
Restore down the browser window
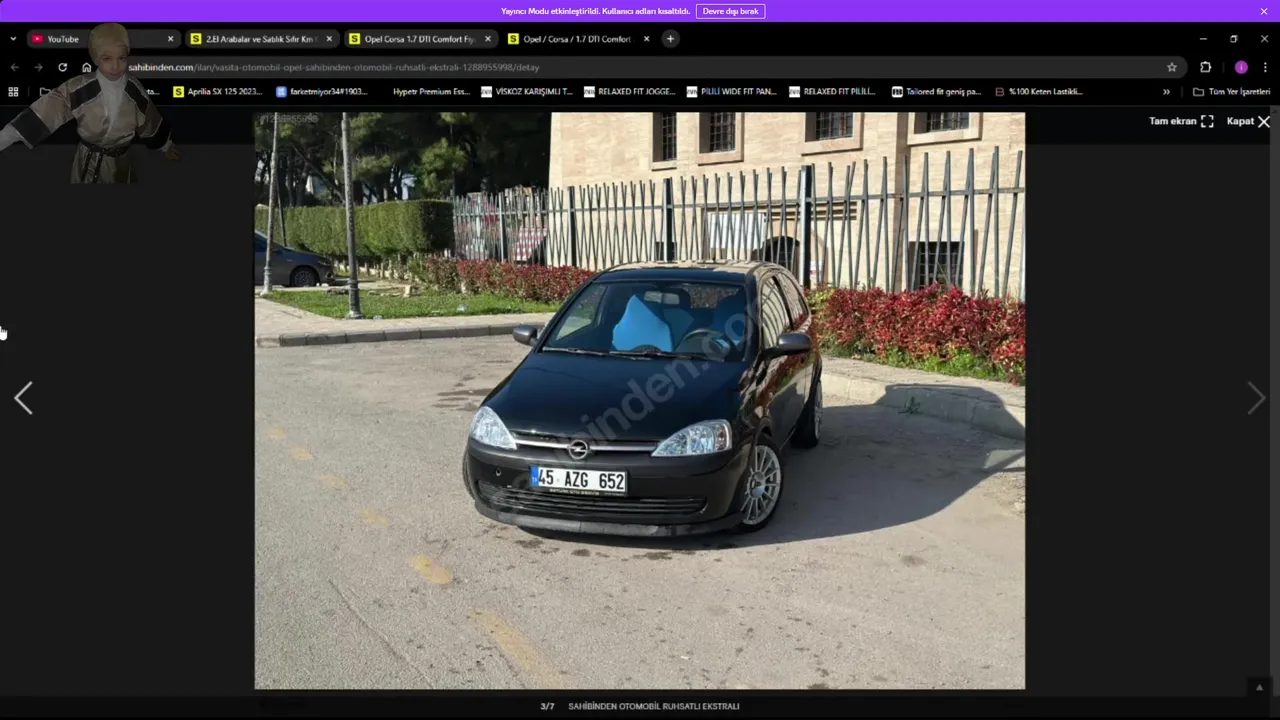[x=1233, y=39]
